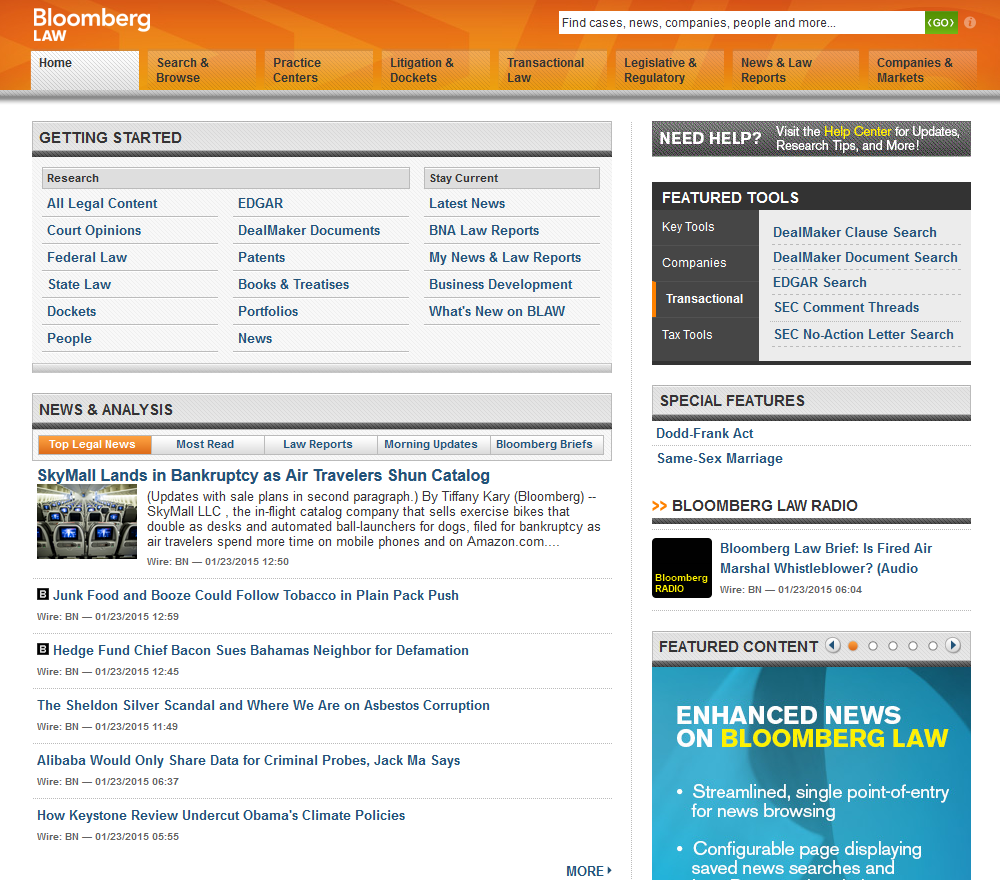
Task: Open the Companies & Markets menu
Action: coord(922,70)
